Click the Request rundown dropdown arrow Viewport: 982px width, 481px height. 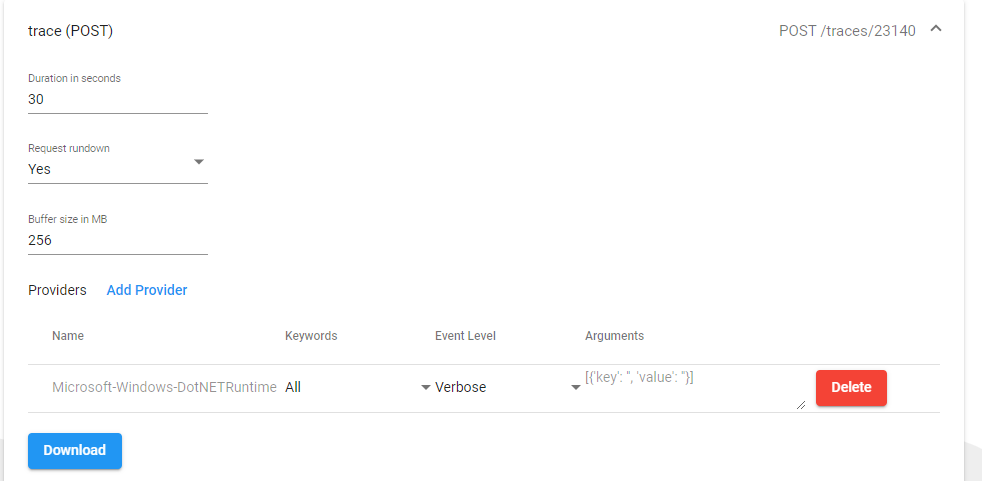point(199,162)
